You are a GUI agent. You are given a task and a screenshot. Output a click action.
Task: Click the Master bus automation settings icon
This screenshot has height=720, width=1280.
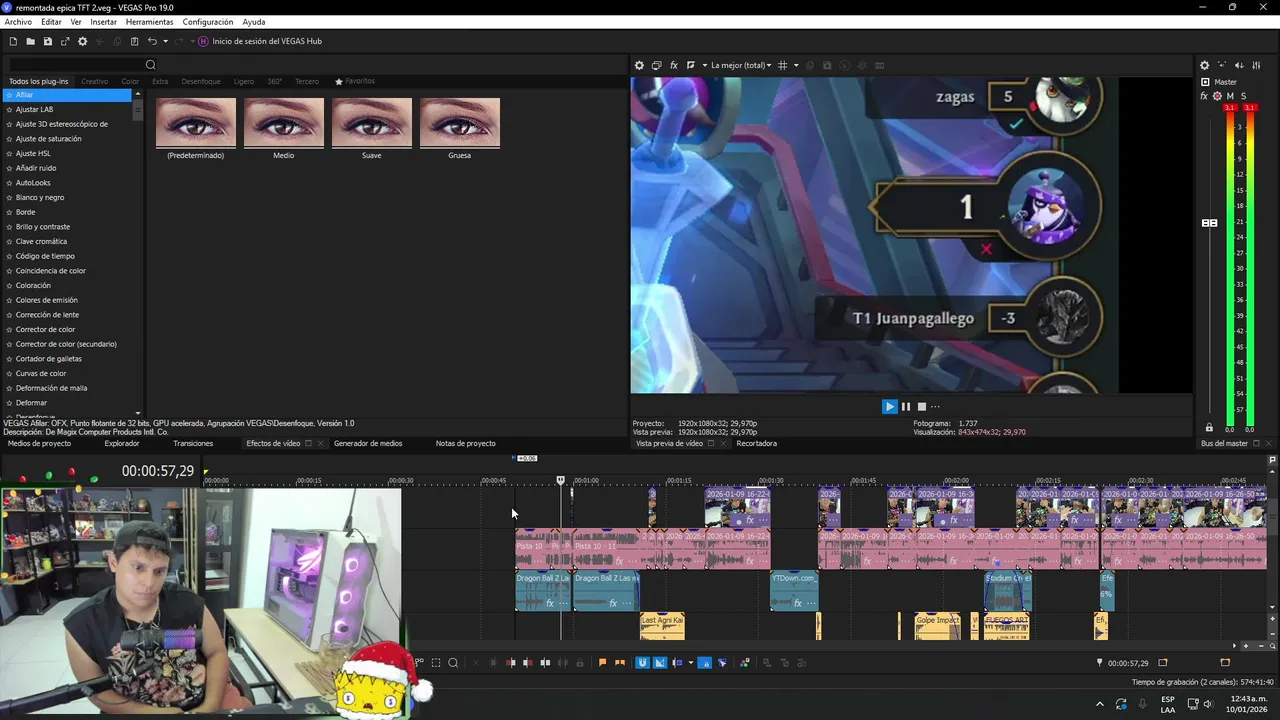[1217, 96]
